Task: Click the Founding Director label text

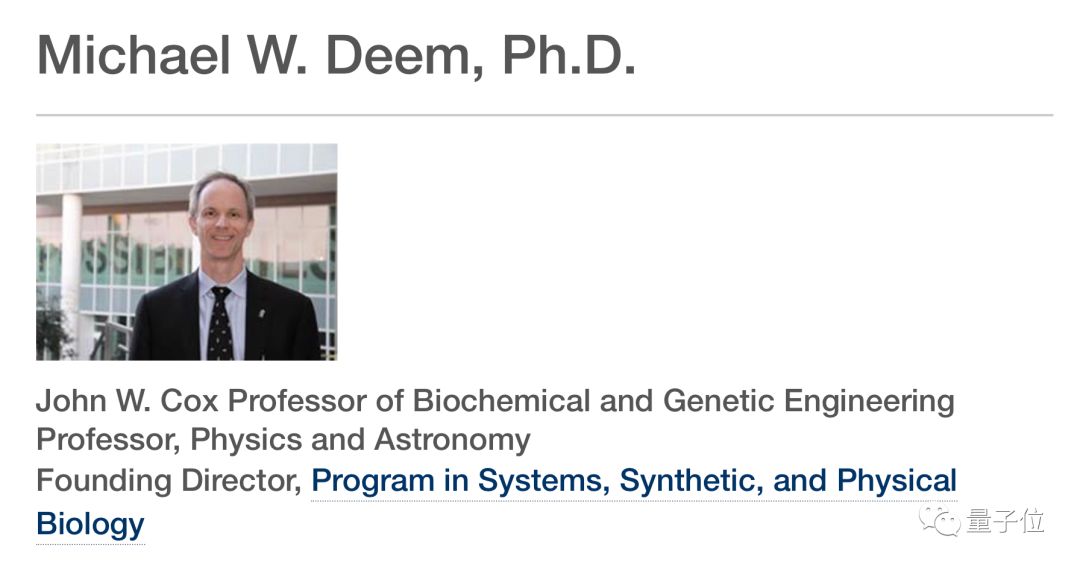Action: 169,481
